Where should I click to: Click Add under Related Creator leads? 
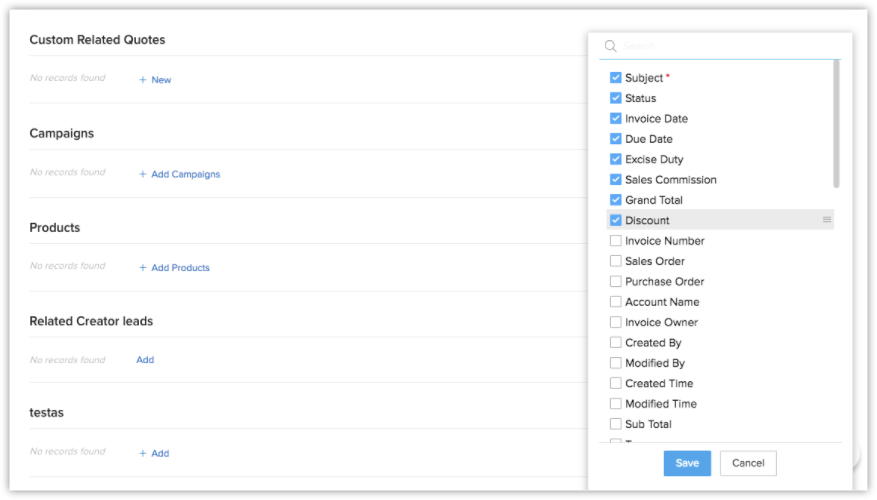(x=145, y=360)
